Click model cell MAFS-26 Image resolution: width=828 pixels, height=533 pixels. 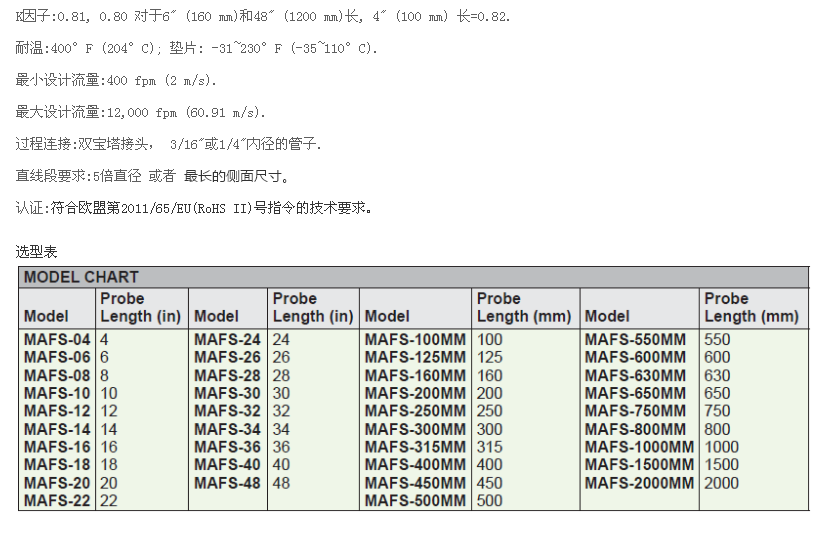[227, 358]
